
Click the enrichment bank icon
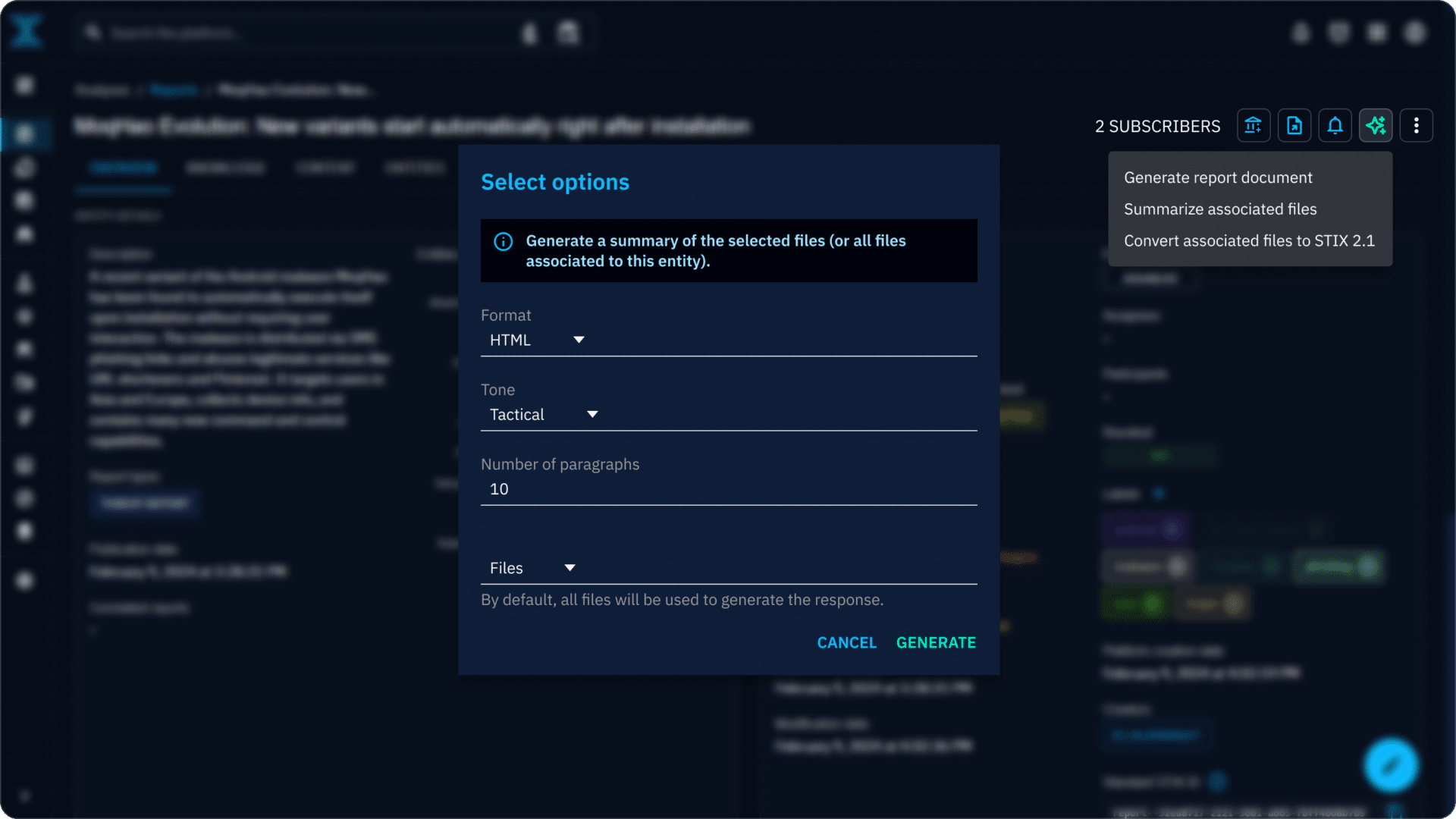tap(1254, 126)
